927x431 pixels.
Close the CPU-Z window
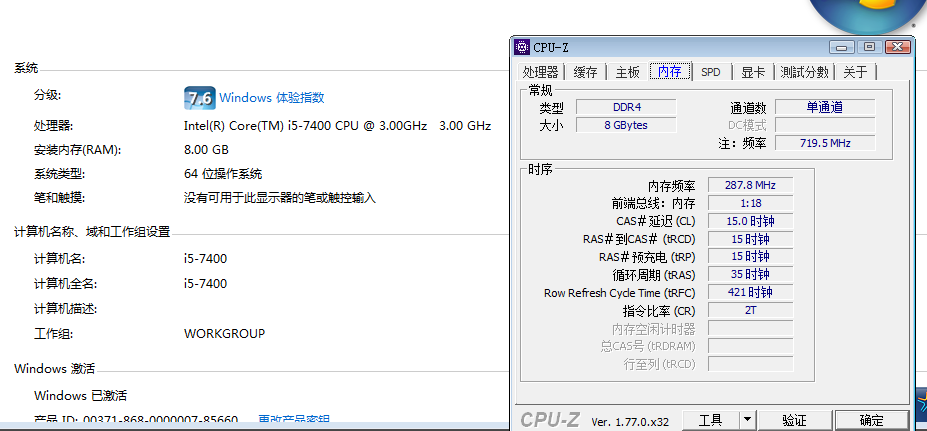pos(897,47)
